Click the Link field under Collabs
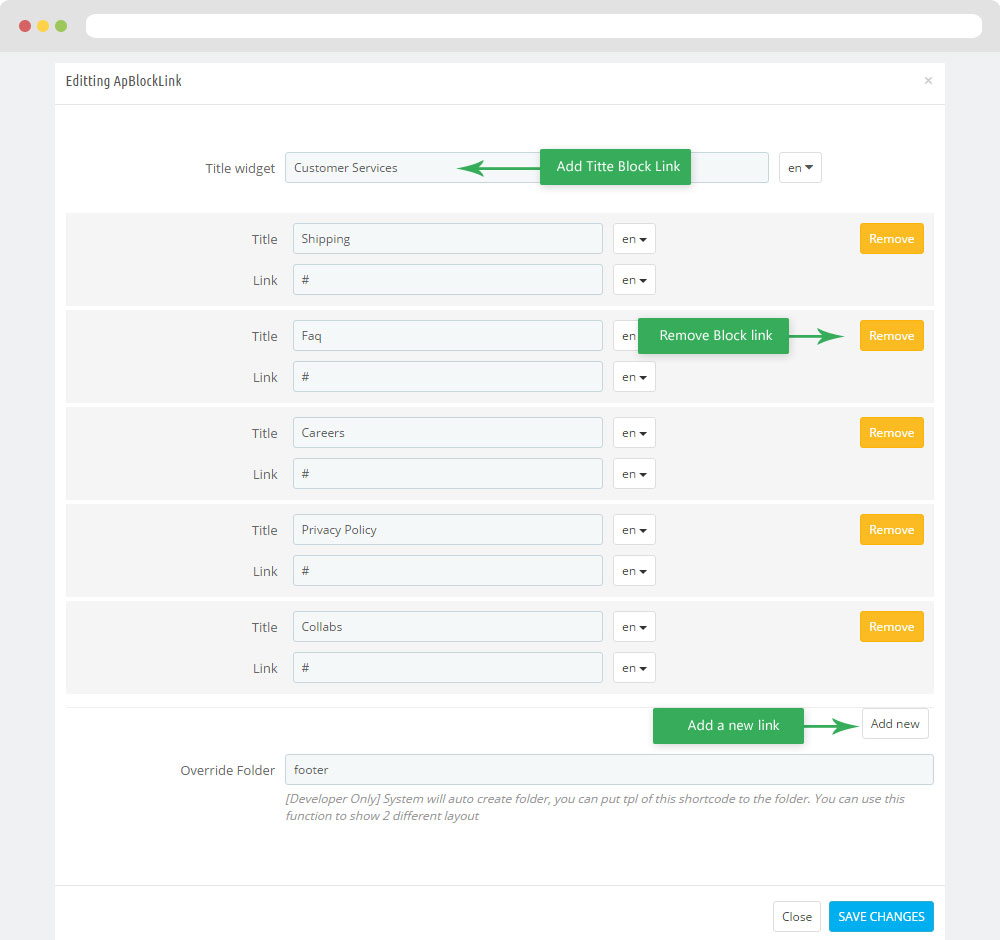The height and width of the screenshot is (940, 1000). [x=448, y=667]
